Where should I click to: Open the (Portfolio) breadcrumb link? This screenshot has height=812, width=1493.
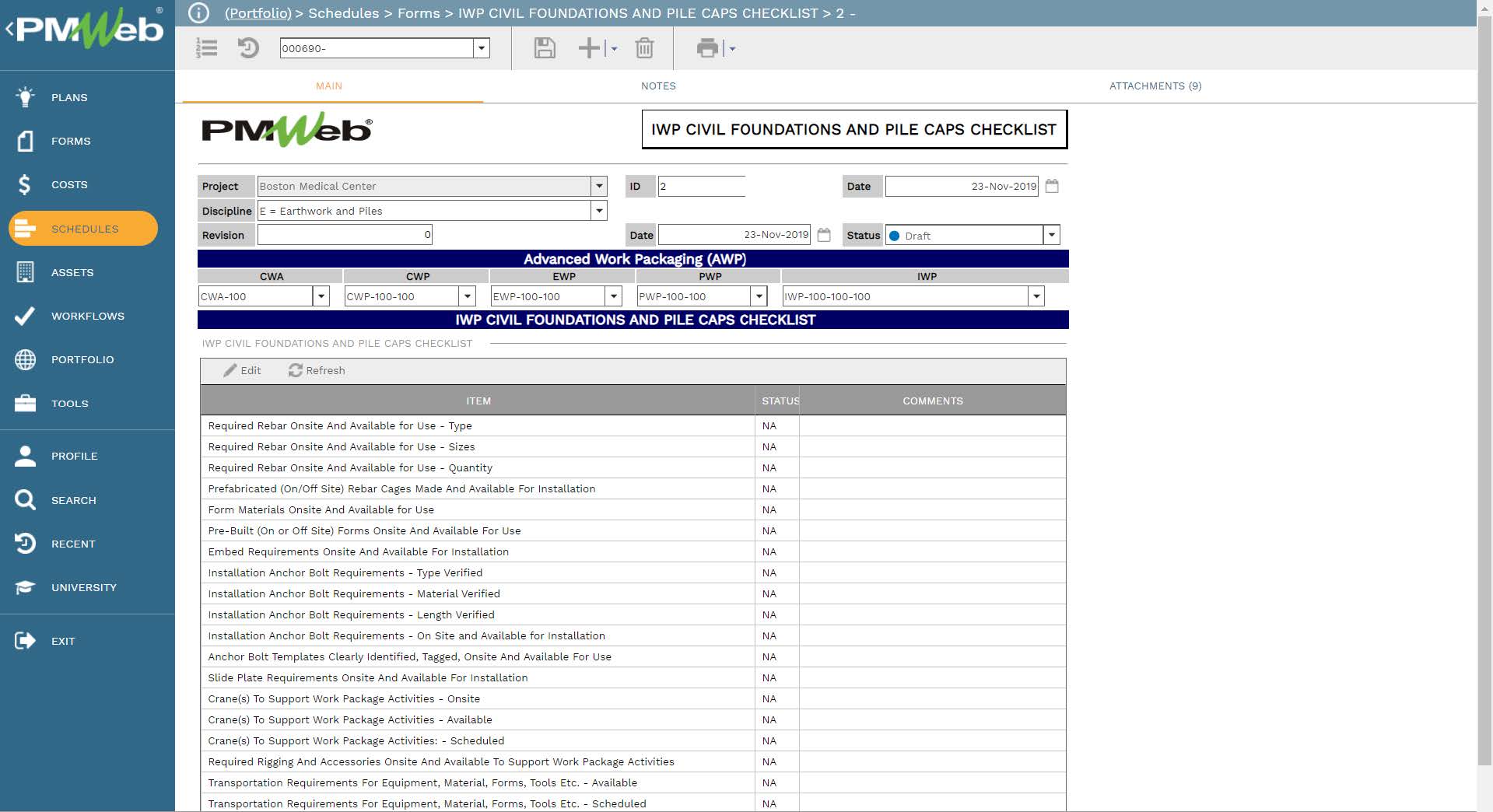(x=257, y=13)
